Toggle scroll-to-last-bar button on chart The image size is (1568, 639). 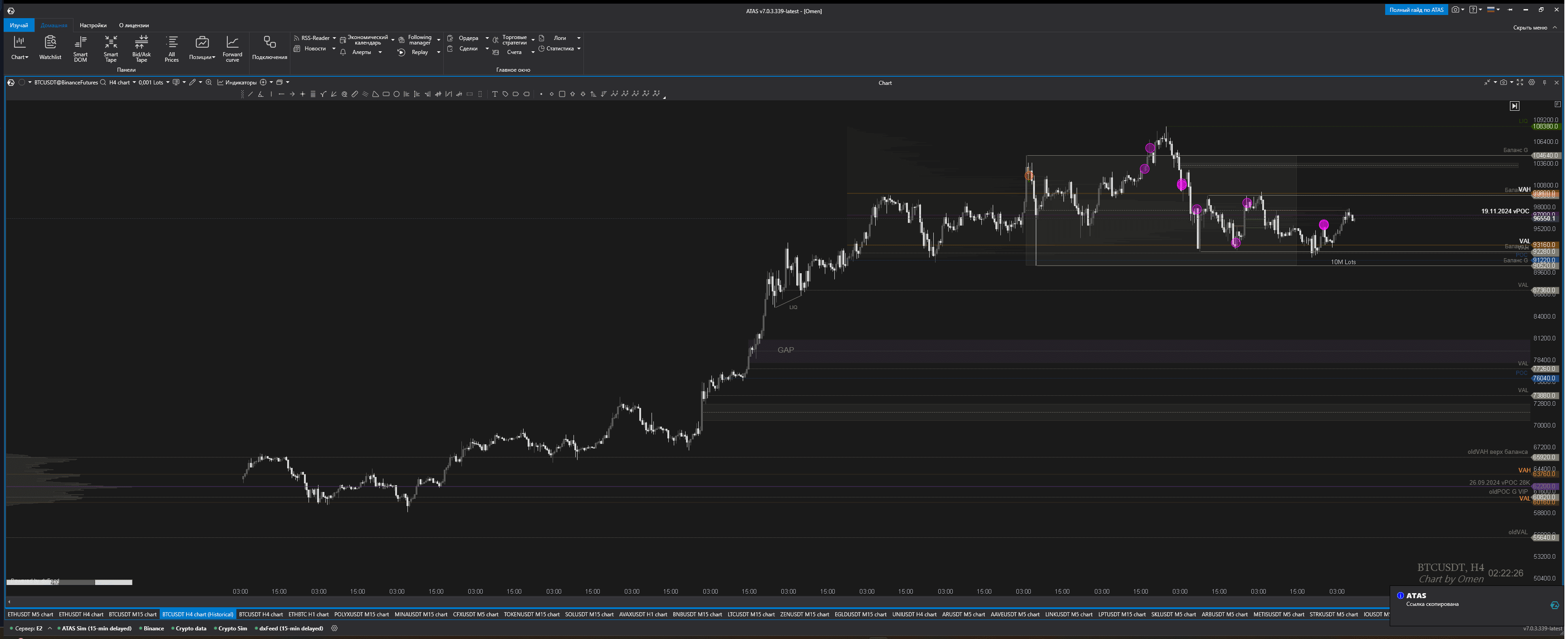[x=1514, y=106]
